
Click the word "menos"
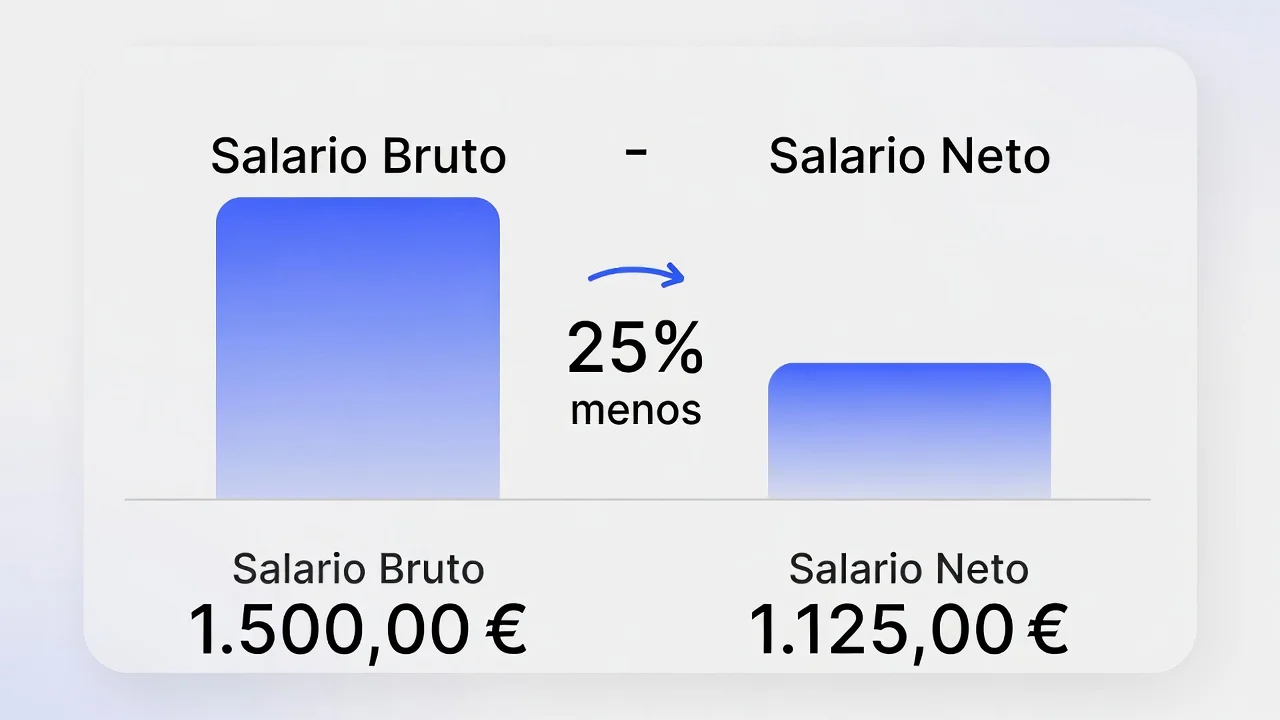pos(636,410)
